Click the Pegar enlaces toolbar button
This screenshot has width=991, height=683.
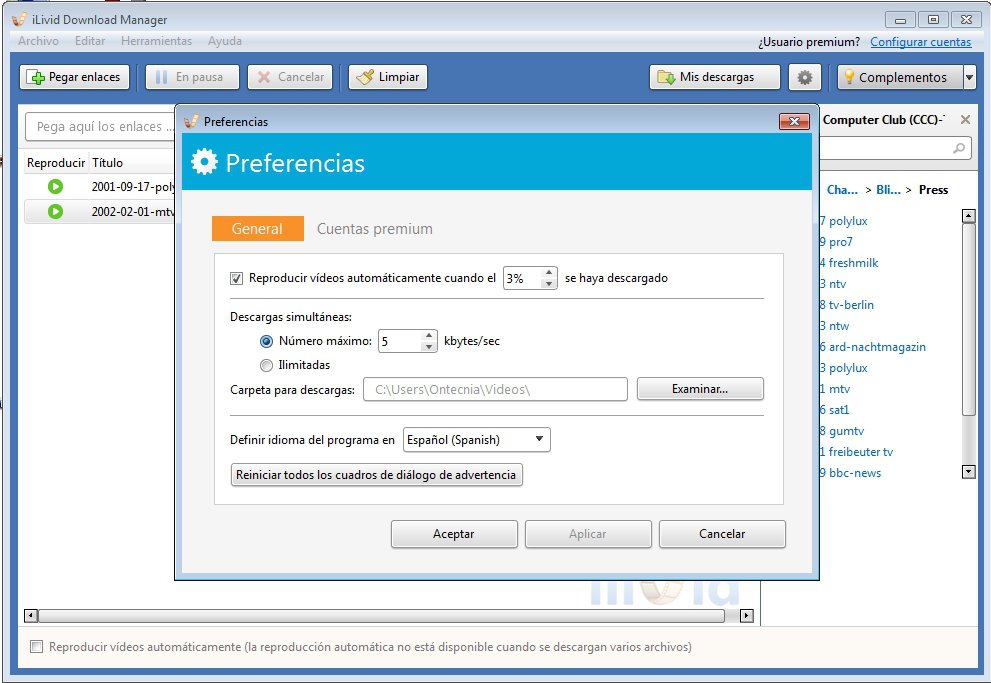click(74, 77)
